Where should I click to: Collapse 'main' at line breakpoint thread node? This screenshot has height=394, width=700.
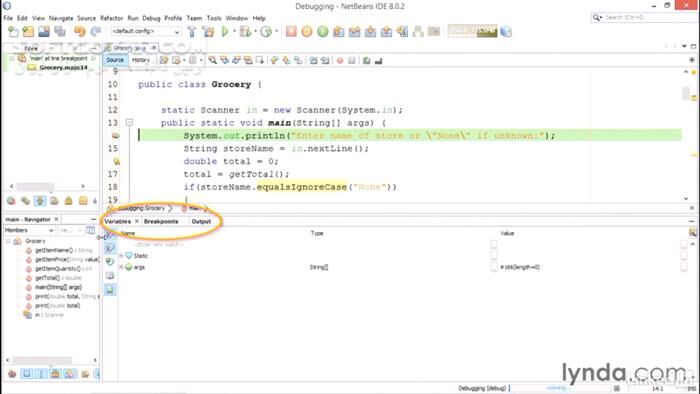click(12, 58)
